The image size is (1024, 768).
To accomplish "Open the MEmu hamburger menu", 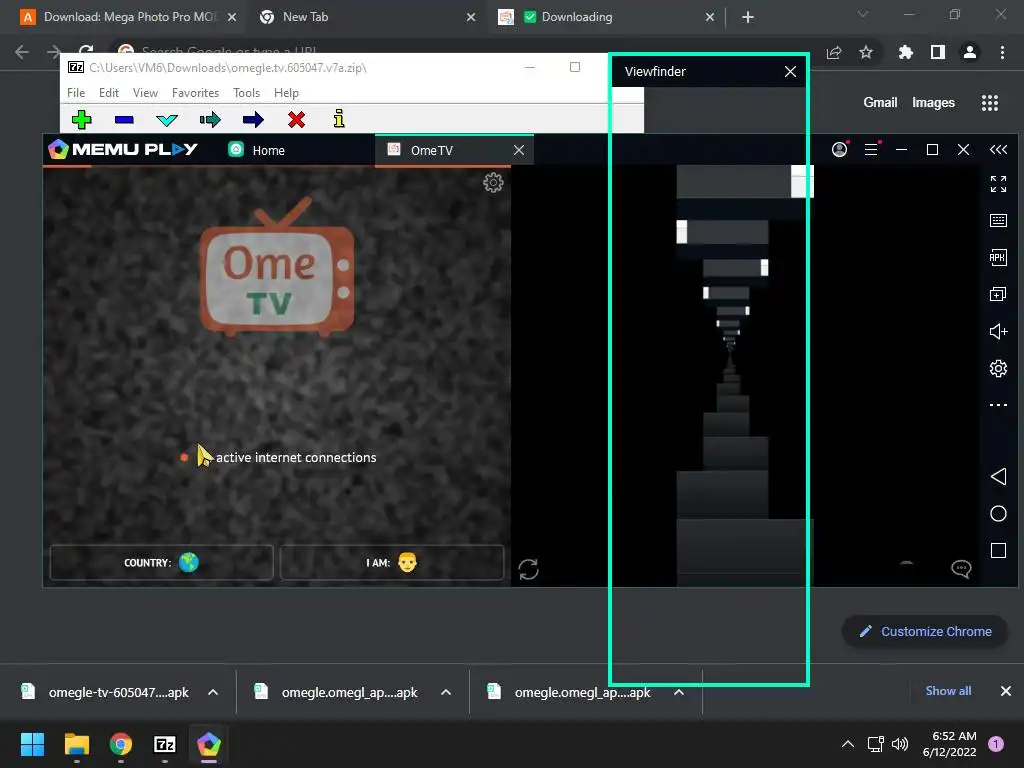I will (871, 150).
